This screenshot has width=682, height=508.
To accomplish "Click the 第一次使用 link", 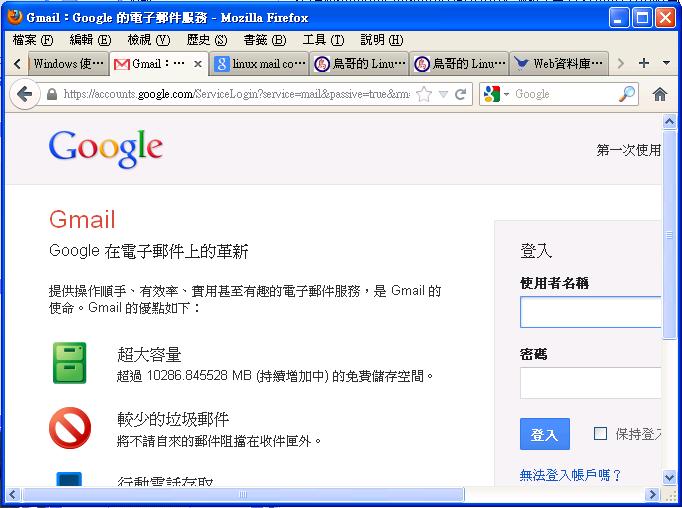I will pyautogui.click(x=629, y=150).
